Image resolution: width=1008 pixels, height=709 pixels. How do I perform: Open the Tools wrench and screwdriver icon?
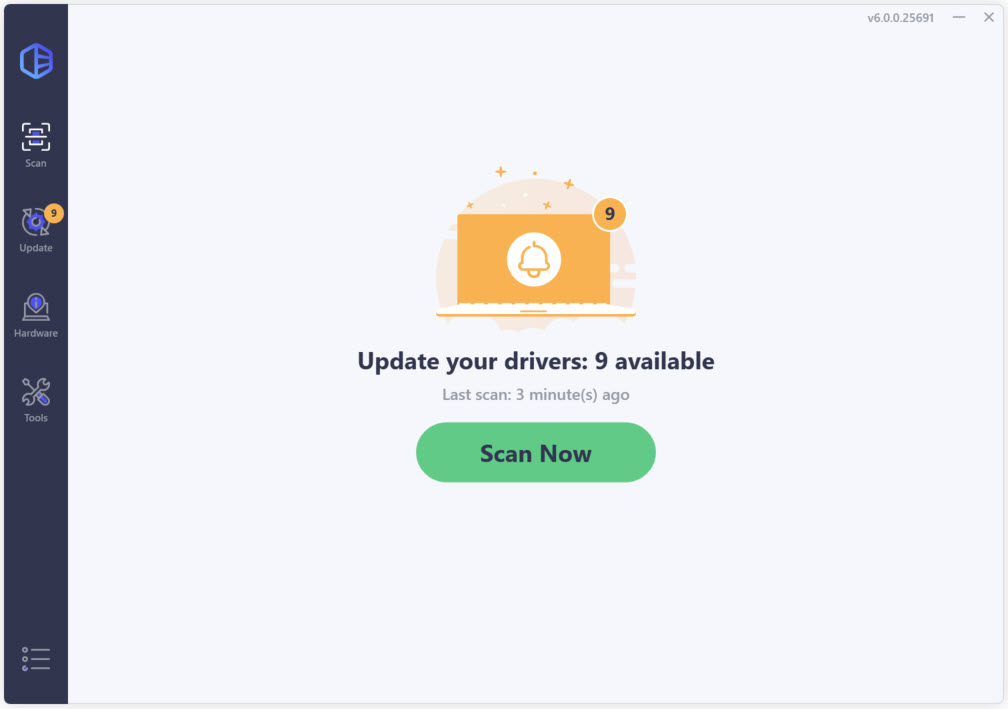(x=35, y=392)
